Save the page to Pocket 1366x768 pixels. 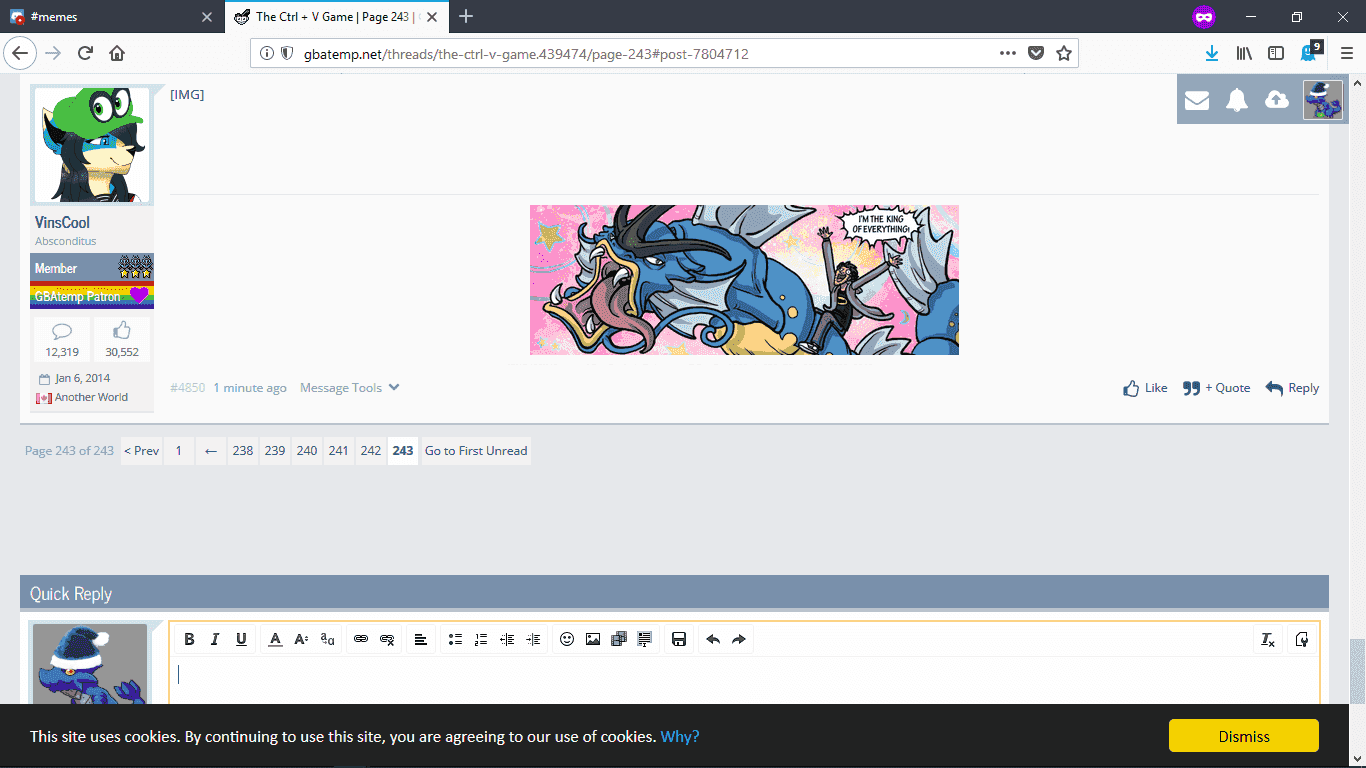[1037, 53]
